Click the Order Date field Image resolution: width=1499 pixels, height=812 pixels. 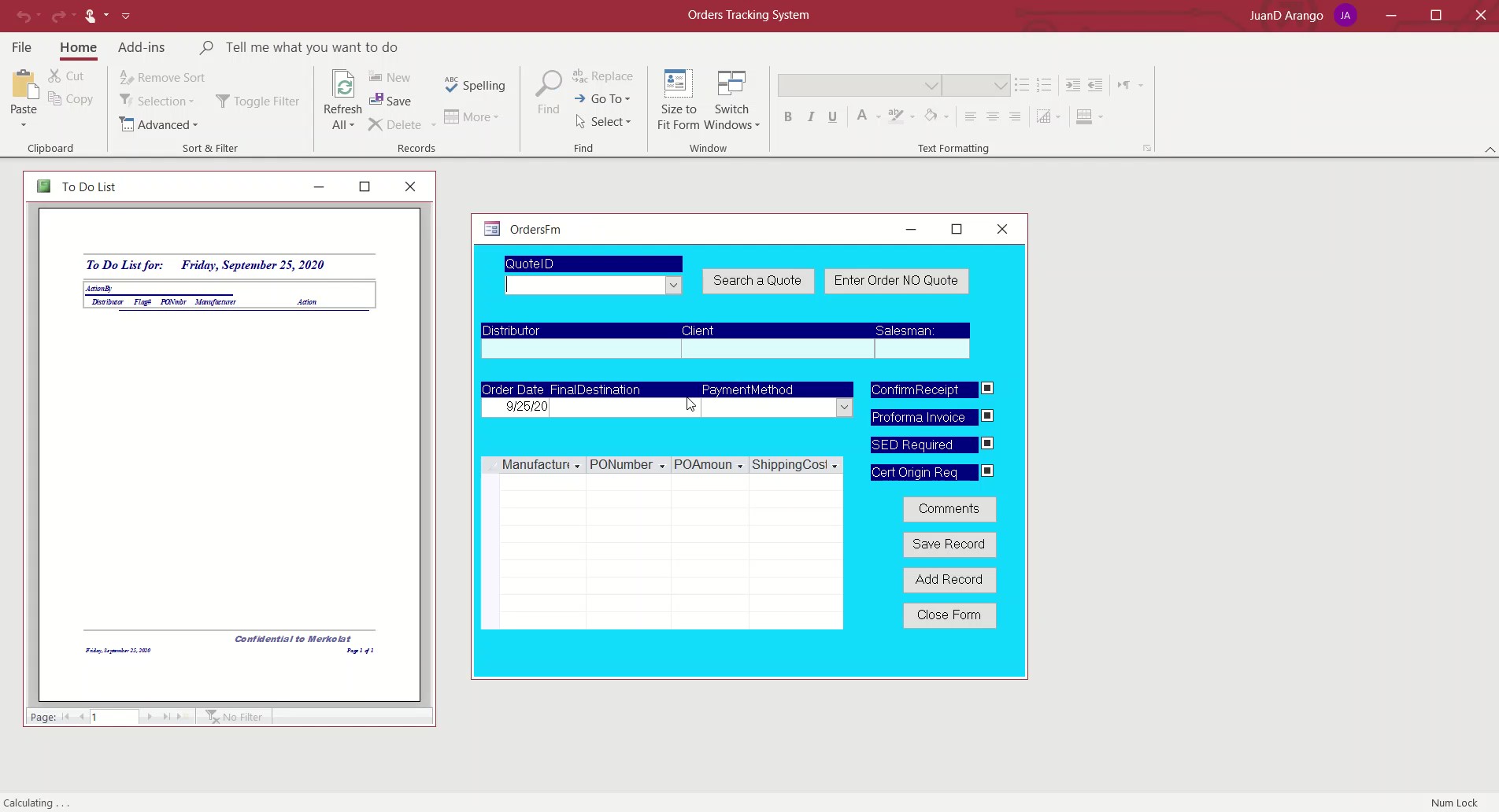click(x=515, y=407)
